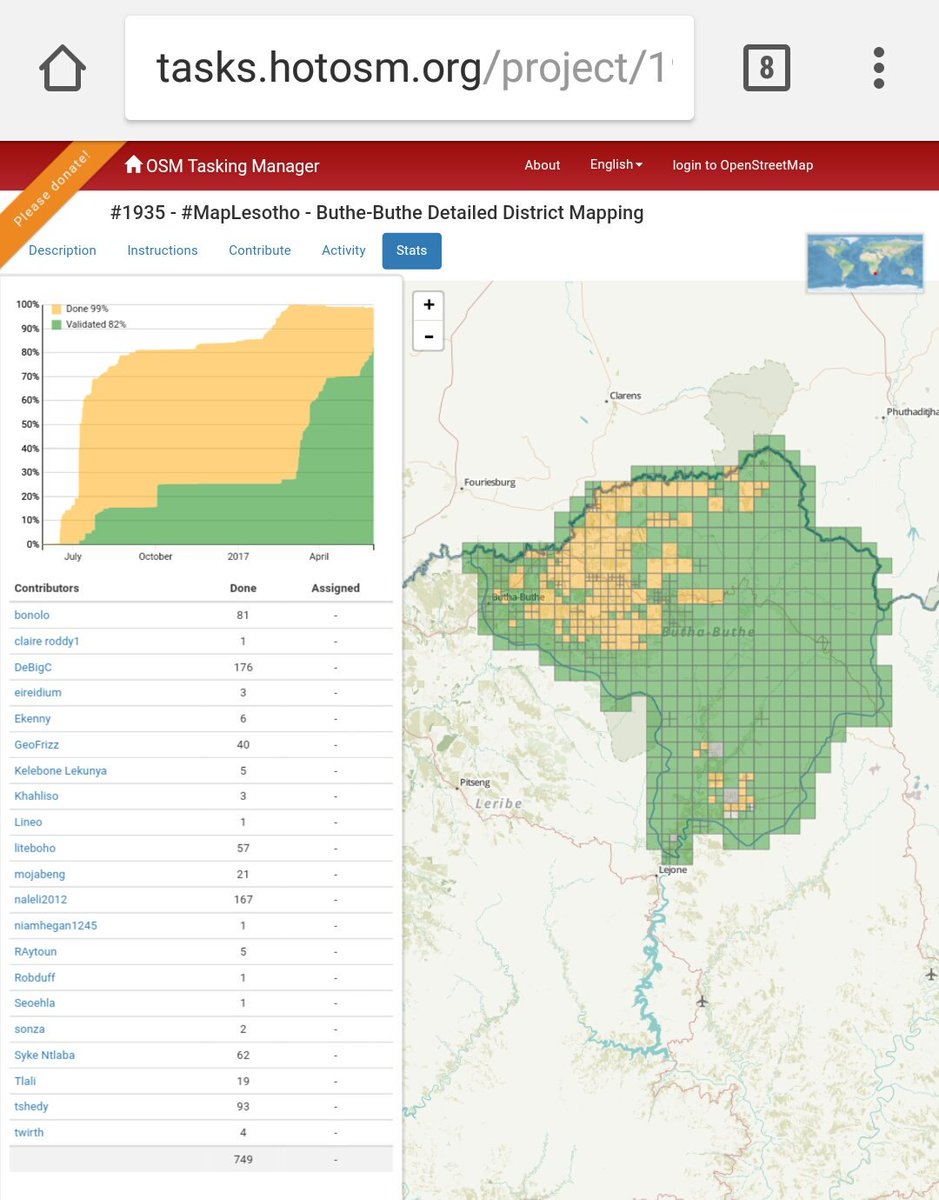Open the About page
Viewport: 939px width, 1200px height.
click(542, 165)
